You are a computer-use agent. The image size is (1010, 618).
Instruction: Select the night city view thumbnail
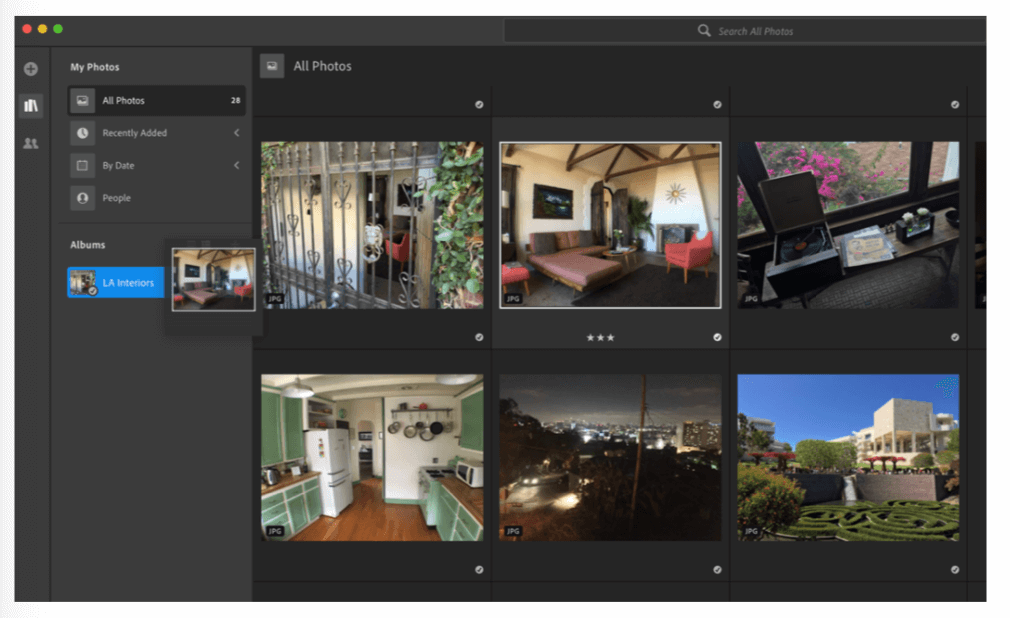tap(610, 458)
